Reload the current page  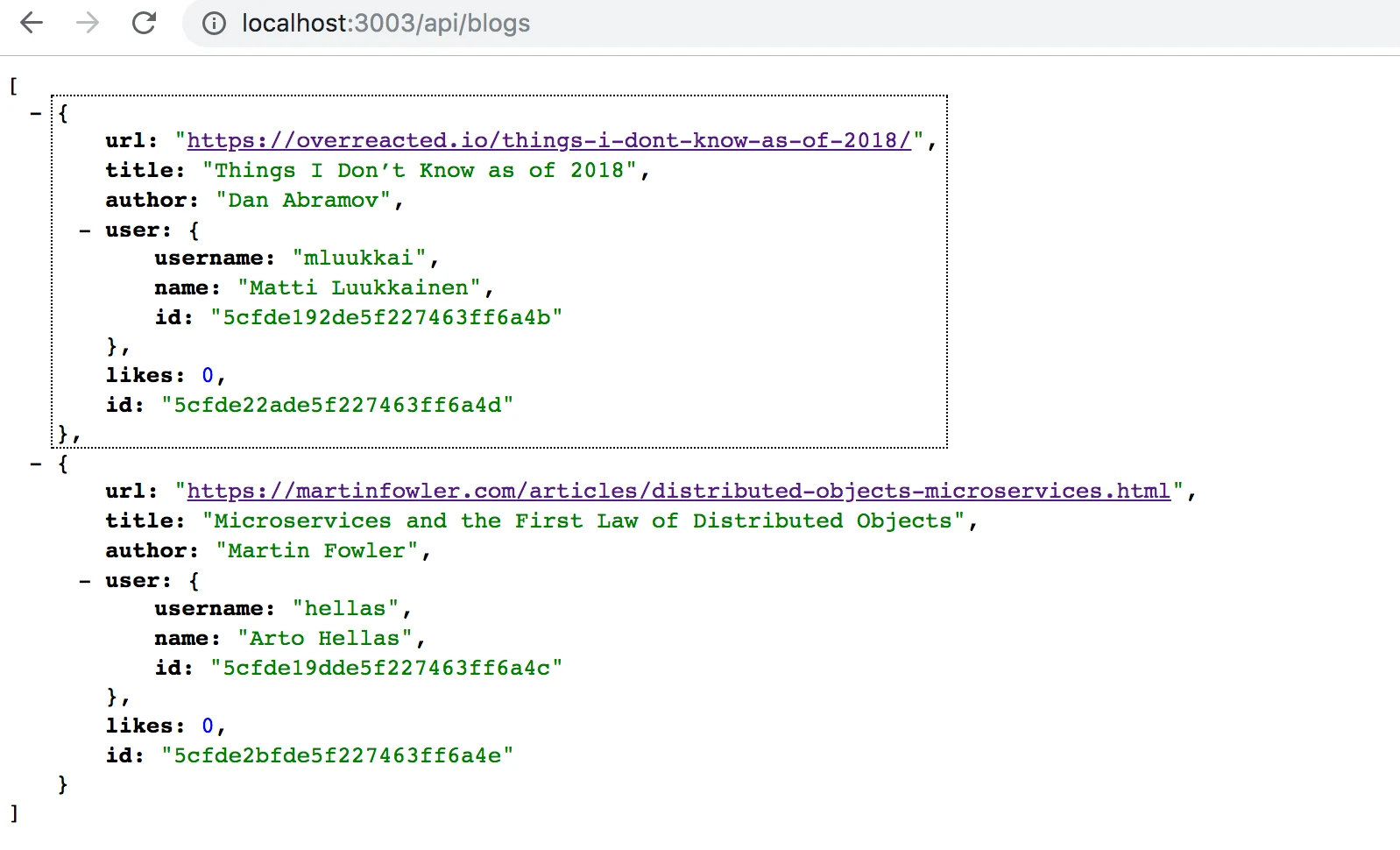pyautogui.click(x=144, y=23)
